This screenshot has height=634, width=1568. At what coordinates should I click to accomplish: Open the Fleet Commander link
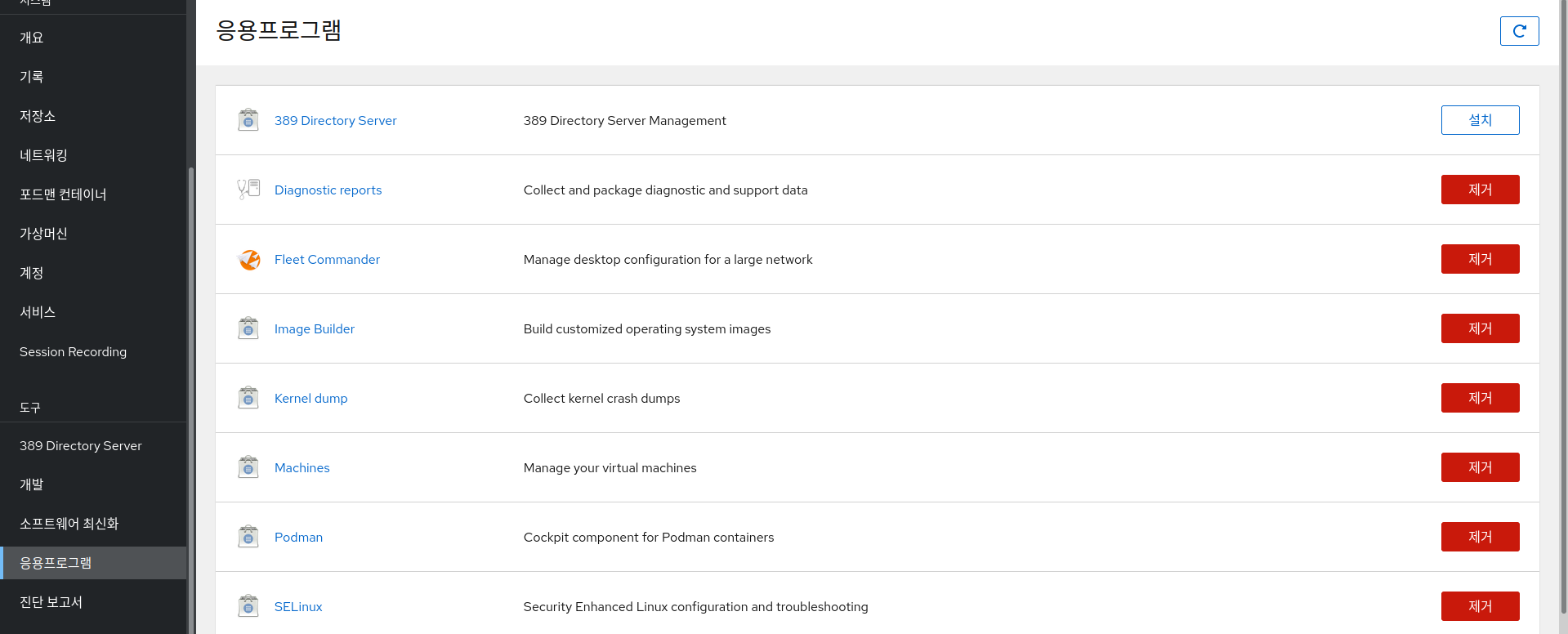(327, 259)
